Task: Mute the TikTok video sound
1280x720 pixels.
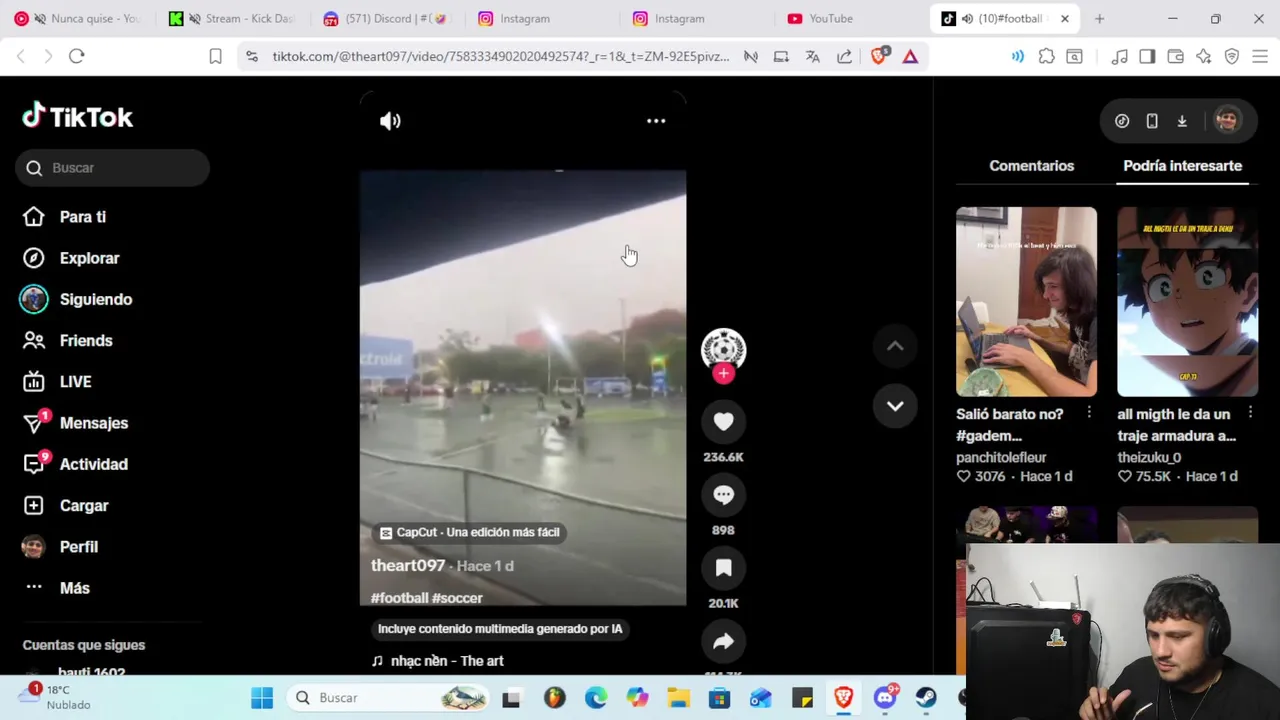Action: (x=390, y=121)
